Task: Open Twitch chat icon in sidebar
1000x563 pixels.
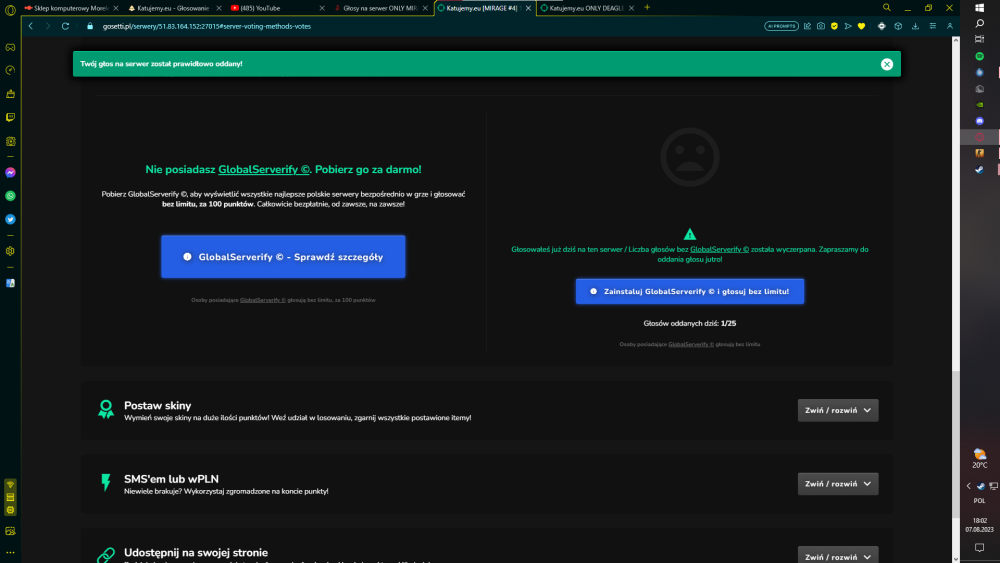Action: 10,117
